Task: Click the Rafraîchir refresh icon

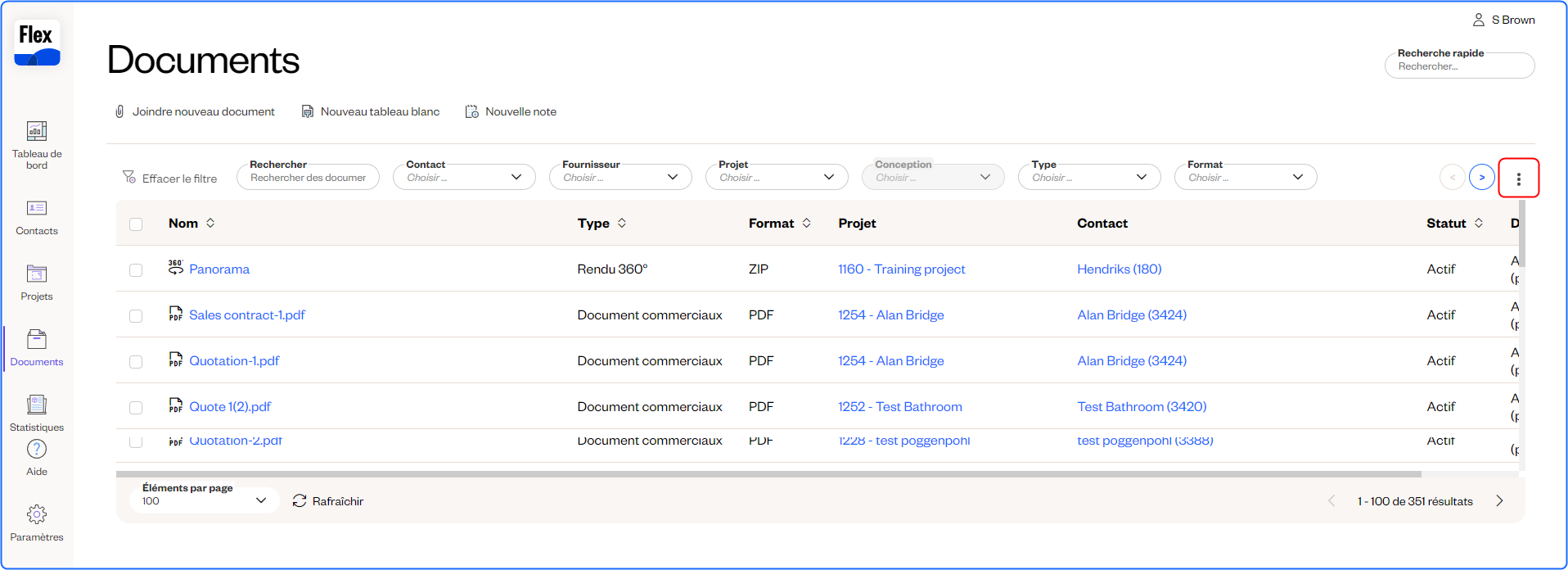Action: click(x=300, y=501)
